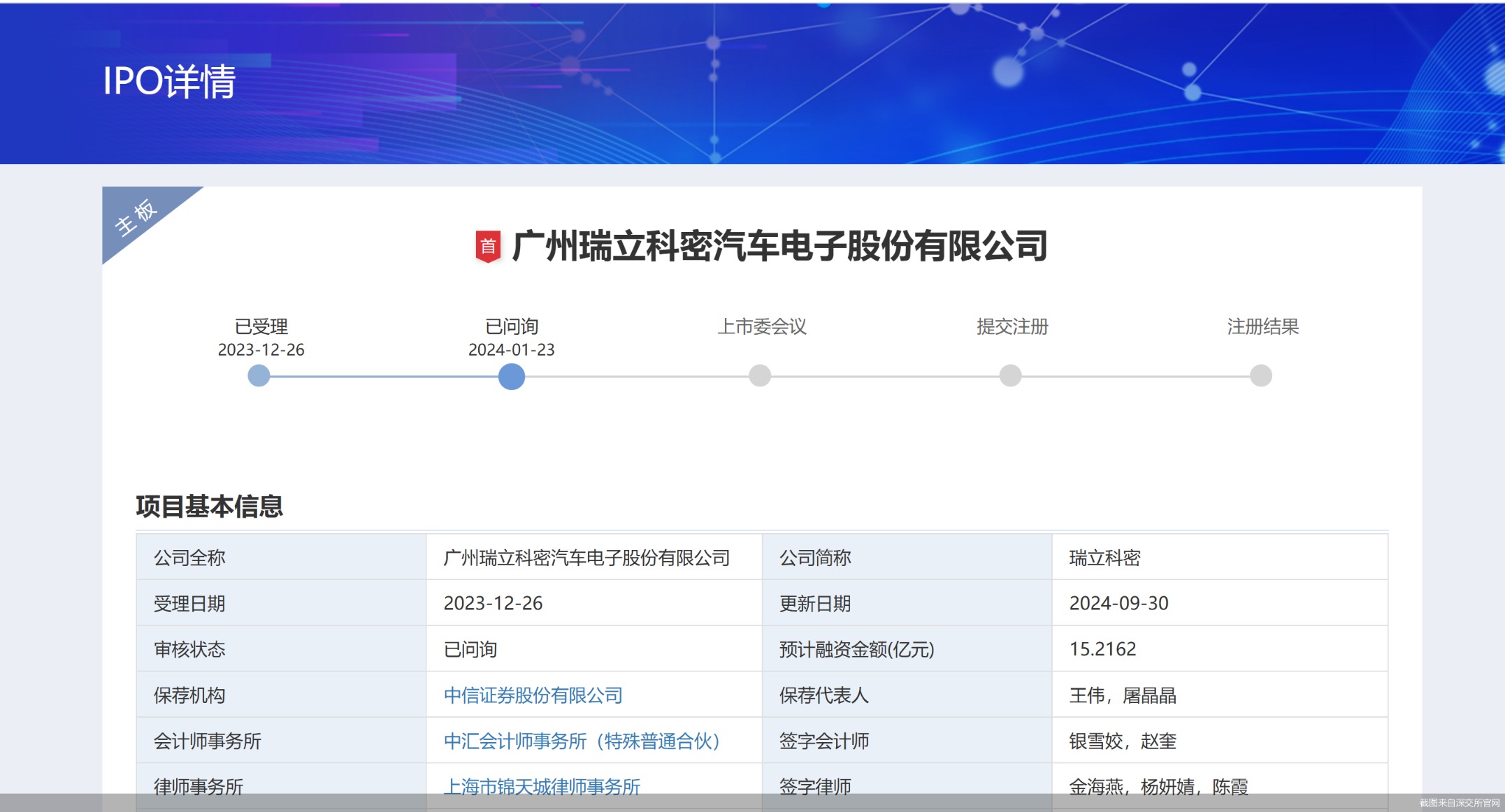Open 中信证券股份有限公司 sponsor link
Viewport: 1505px width, 812px height.
(533, 695)
